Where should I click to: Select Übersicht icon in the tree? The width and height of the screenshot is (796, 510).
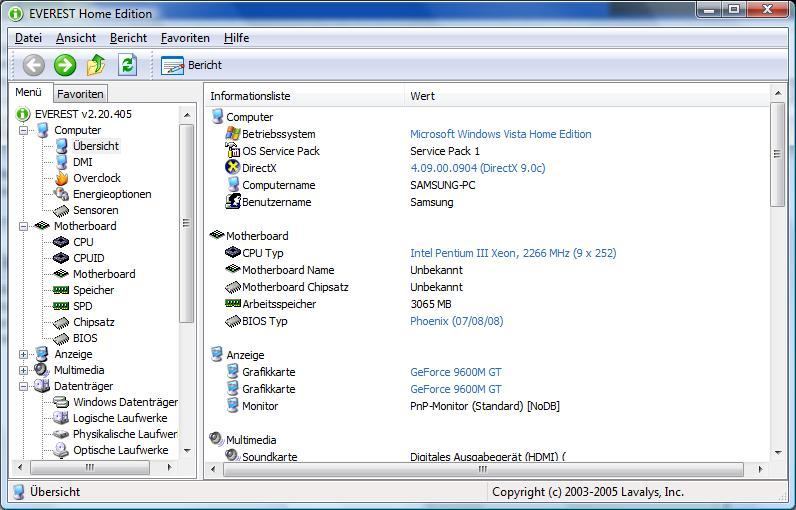pyautogui.click(x=61, y=146)
